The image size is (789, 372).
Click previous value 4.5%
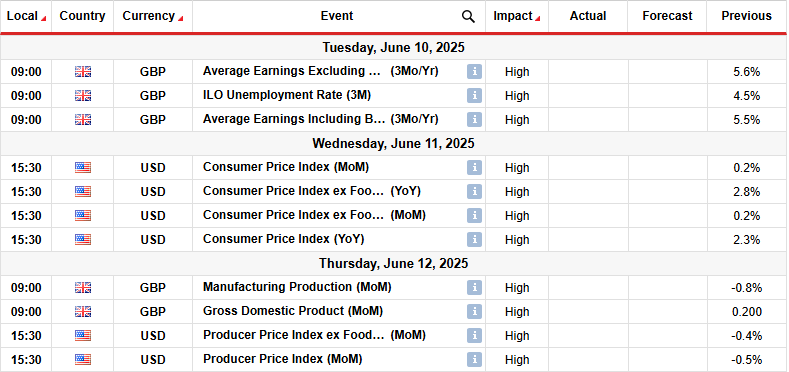[x=747, y=96]
